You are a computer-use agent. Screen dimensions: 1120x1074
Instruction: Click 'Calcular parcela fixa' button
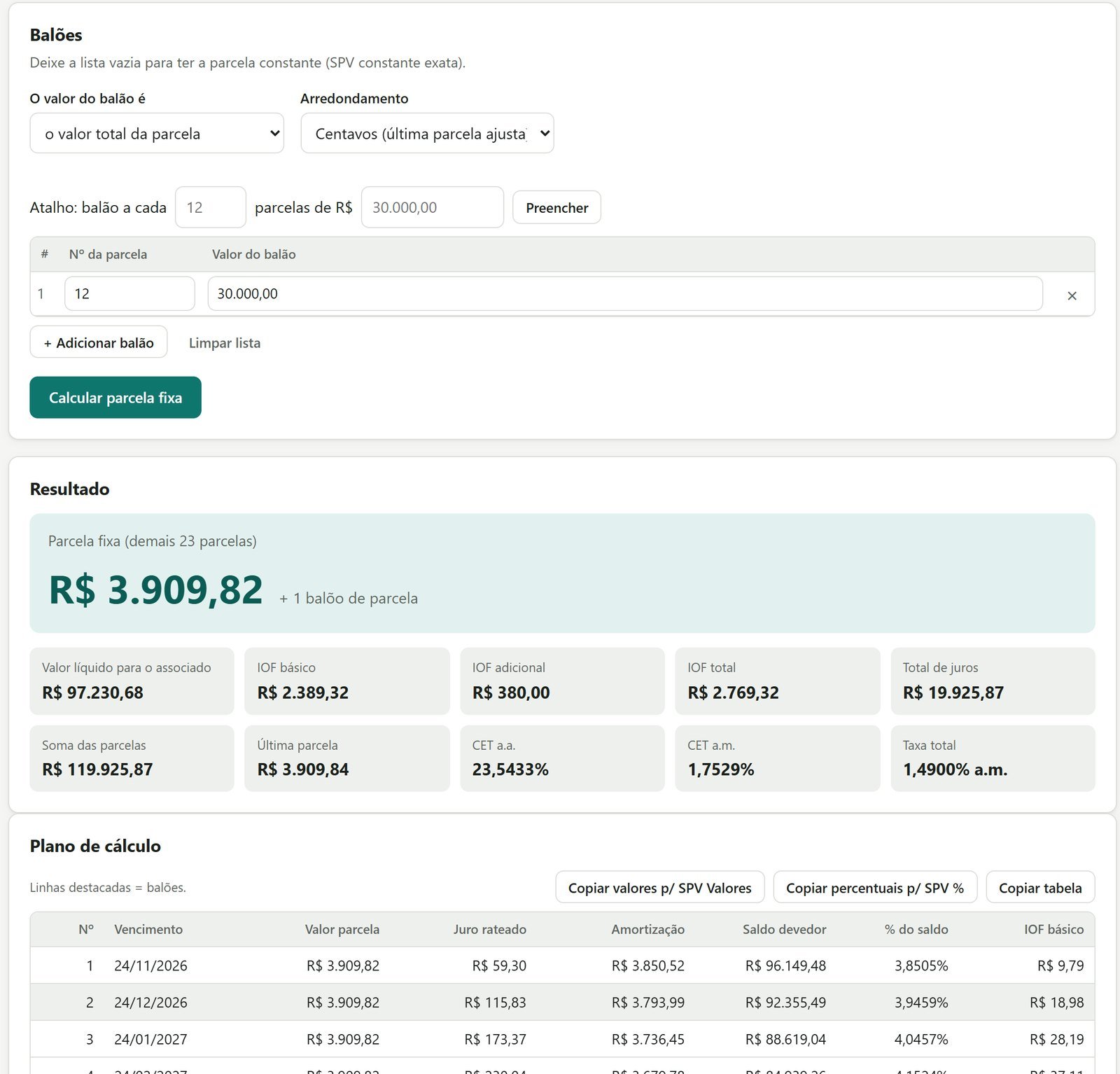coord(115,398)
